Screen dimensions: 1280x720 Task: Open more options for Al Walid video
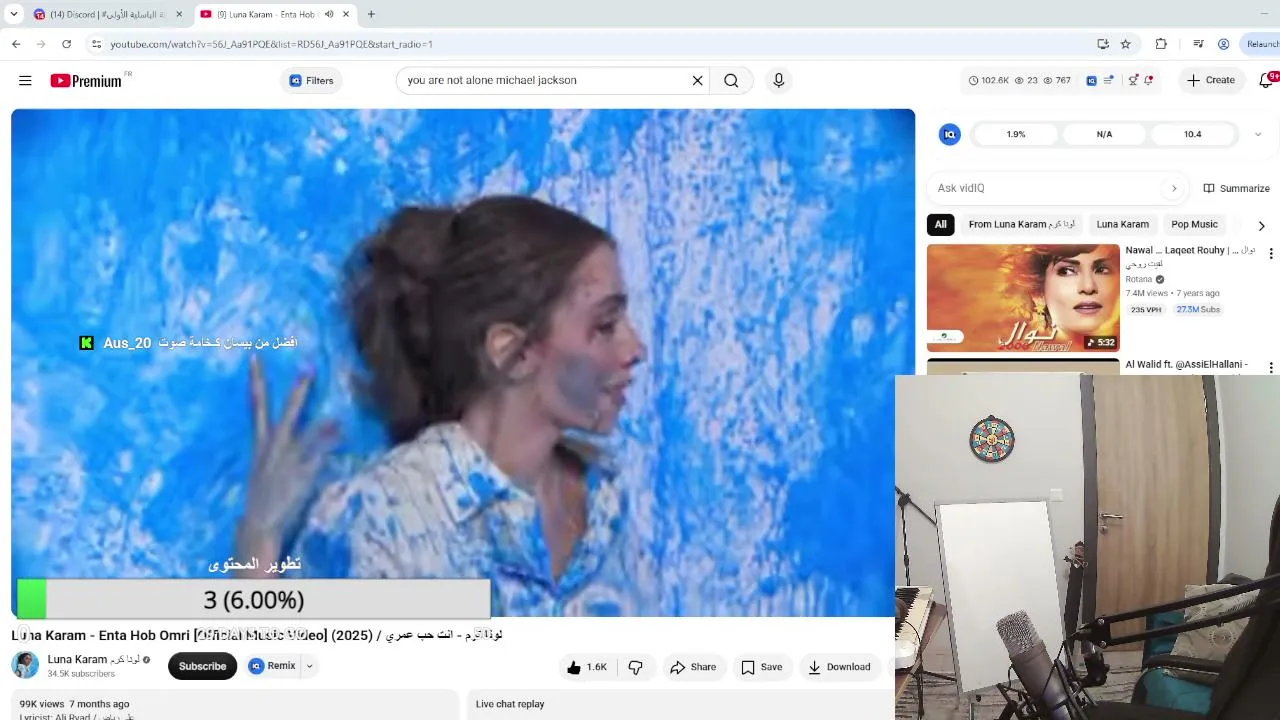click(x=1271, y=368)
